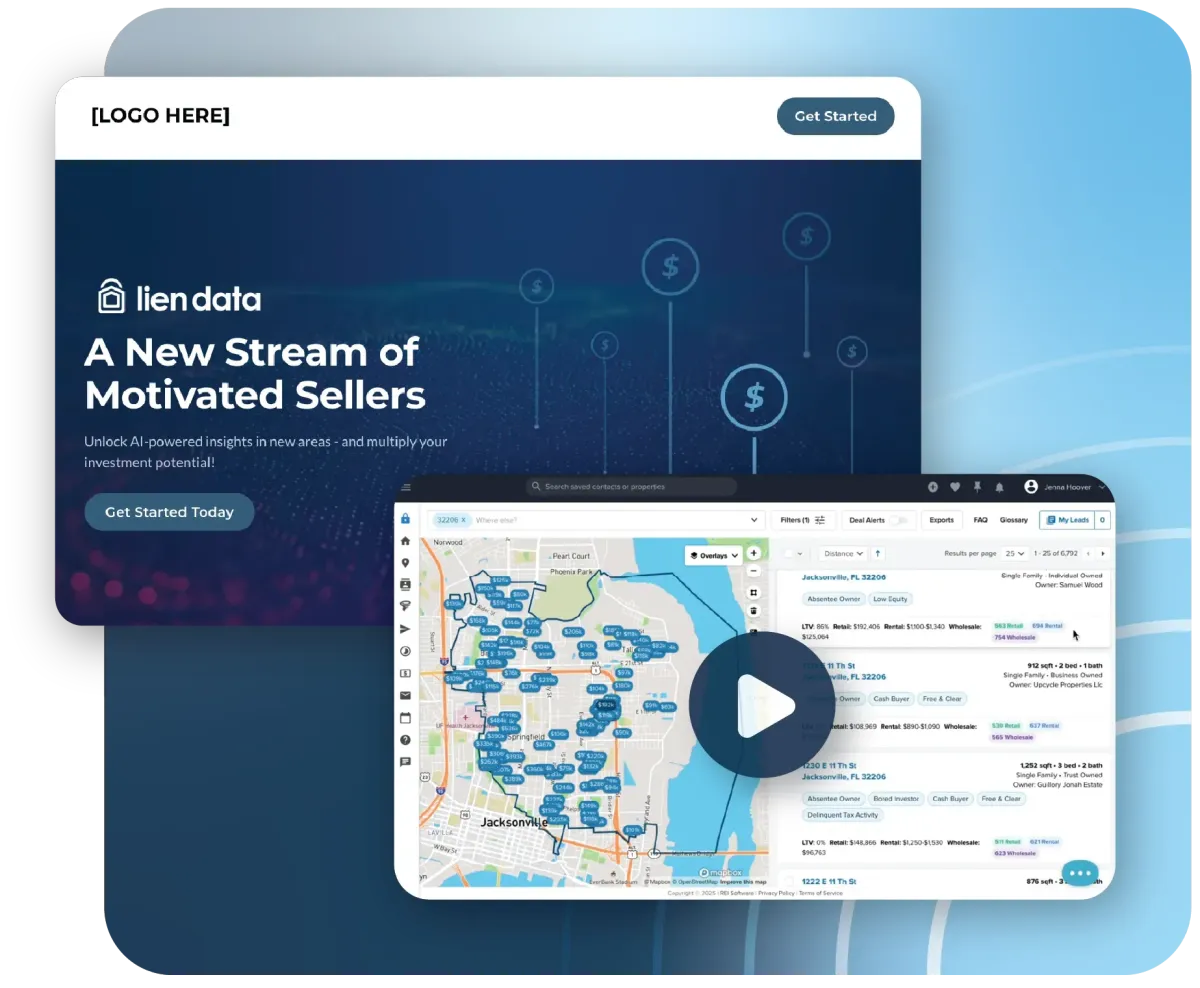Screen dimensions: 1200x988
Task: Remove the 32206 zip code chip
Action: pyautogui.click(x=463, y=520)
